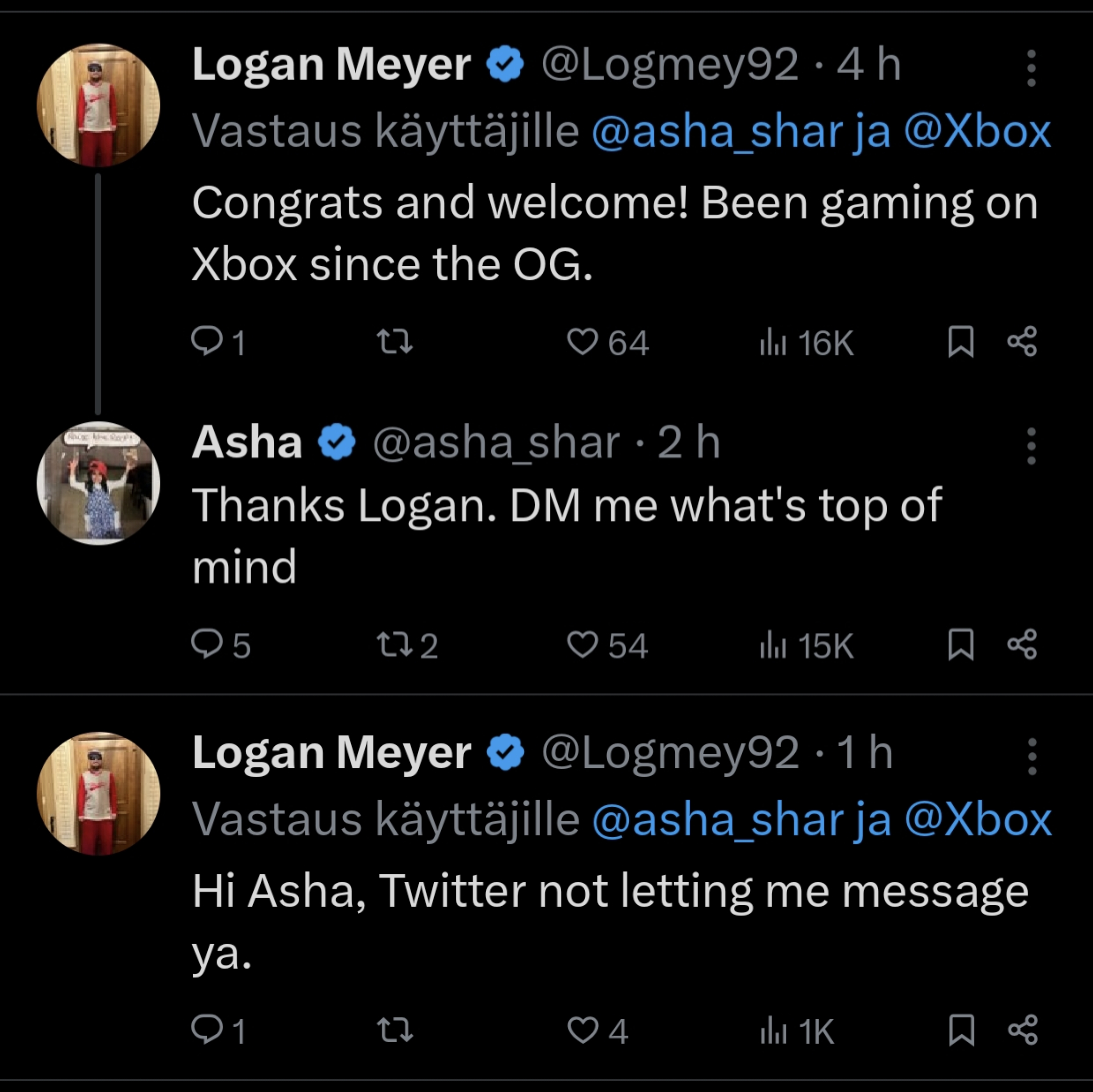Toggle bookmark on Logan's first tweet
This screenshot has width=1093, height=1092.
pos(961,342)
